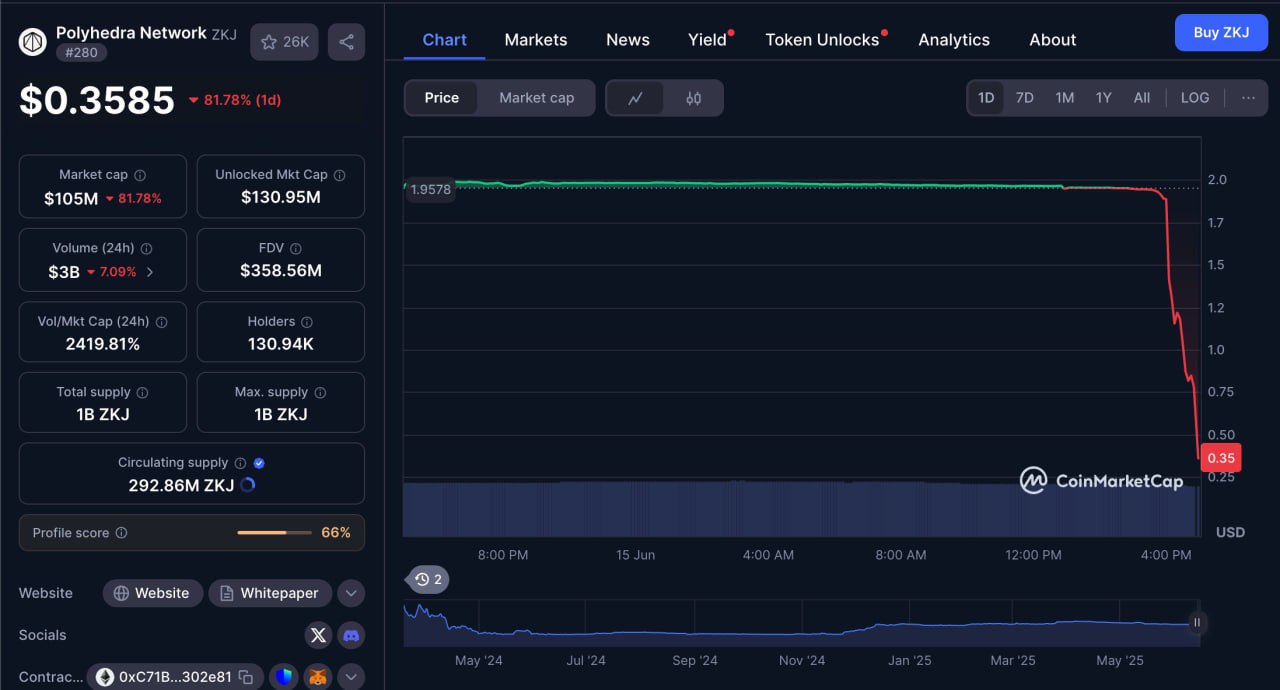Click the 2419.81% Vol/Mkt Cap value
The width and height of the screenshot is (1280, 690).
coord(103,344)
